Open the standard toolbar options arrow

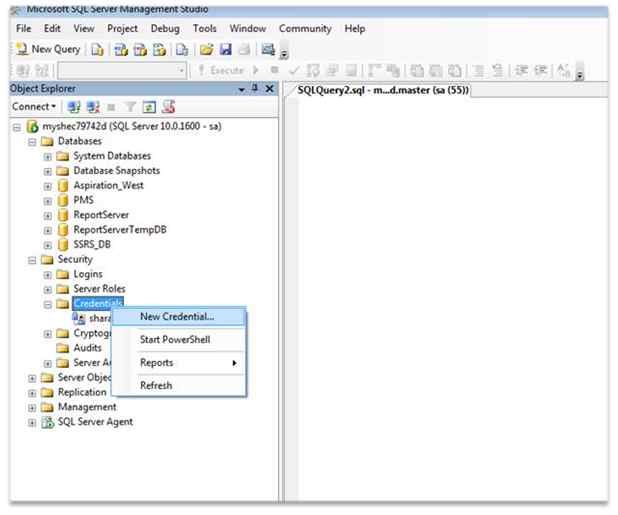click(284, 54)
